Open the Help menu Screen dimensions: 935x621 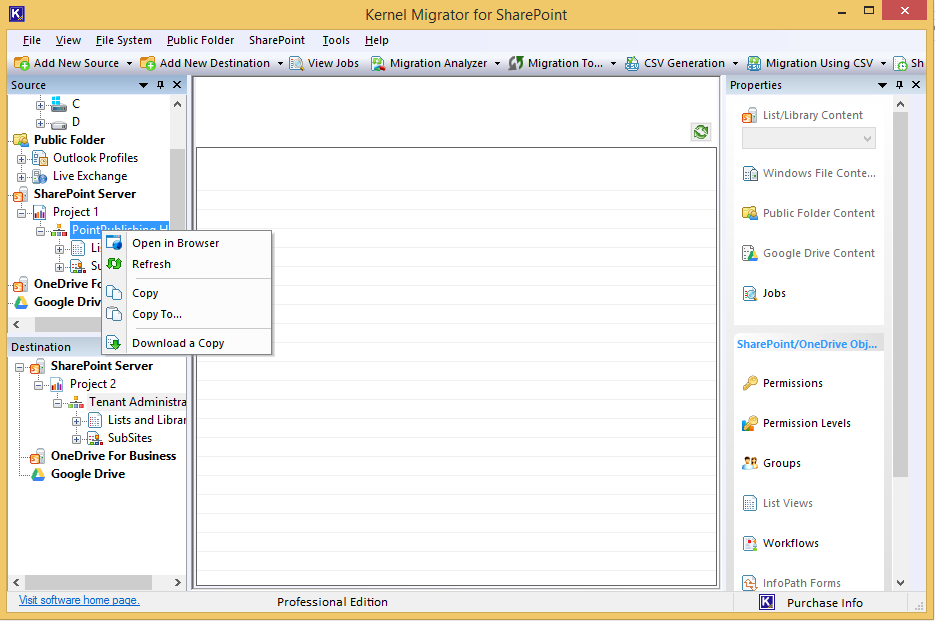coord(376,40)
